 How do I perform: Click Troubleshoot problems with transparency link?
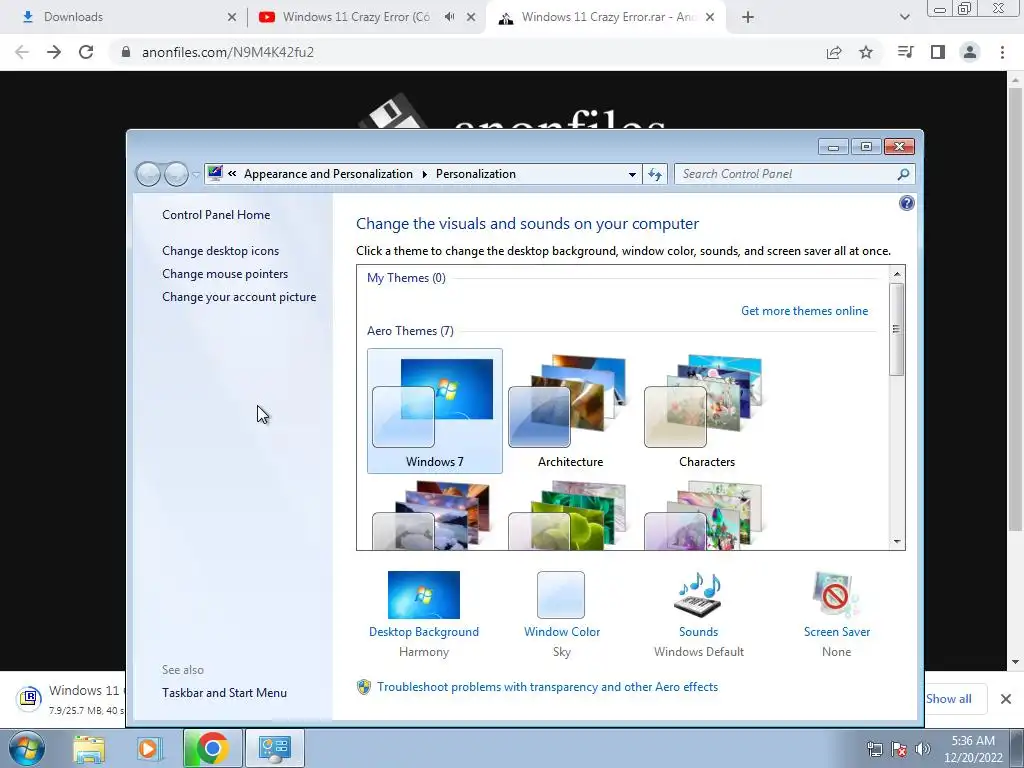coord(547,687)
